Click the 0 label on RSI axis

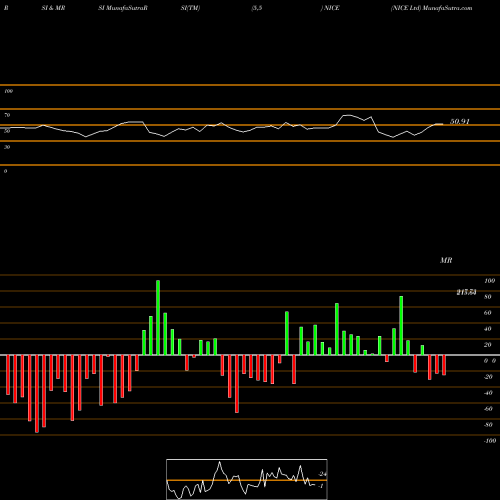[5, 171]
